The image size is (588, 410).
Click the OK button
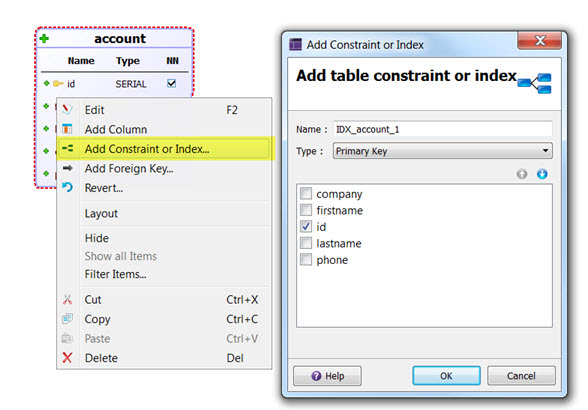pos(446,375)
